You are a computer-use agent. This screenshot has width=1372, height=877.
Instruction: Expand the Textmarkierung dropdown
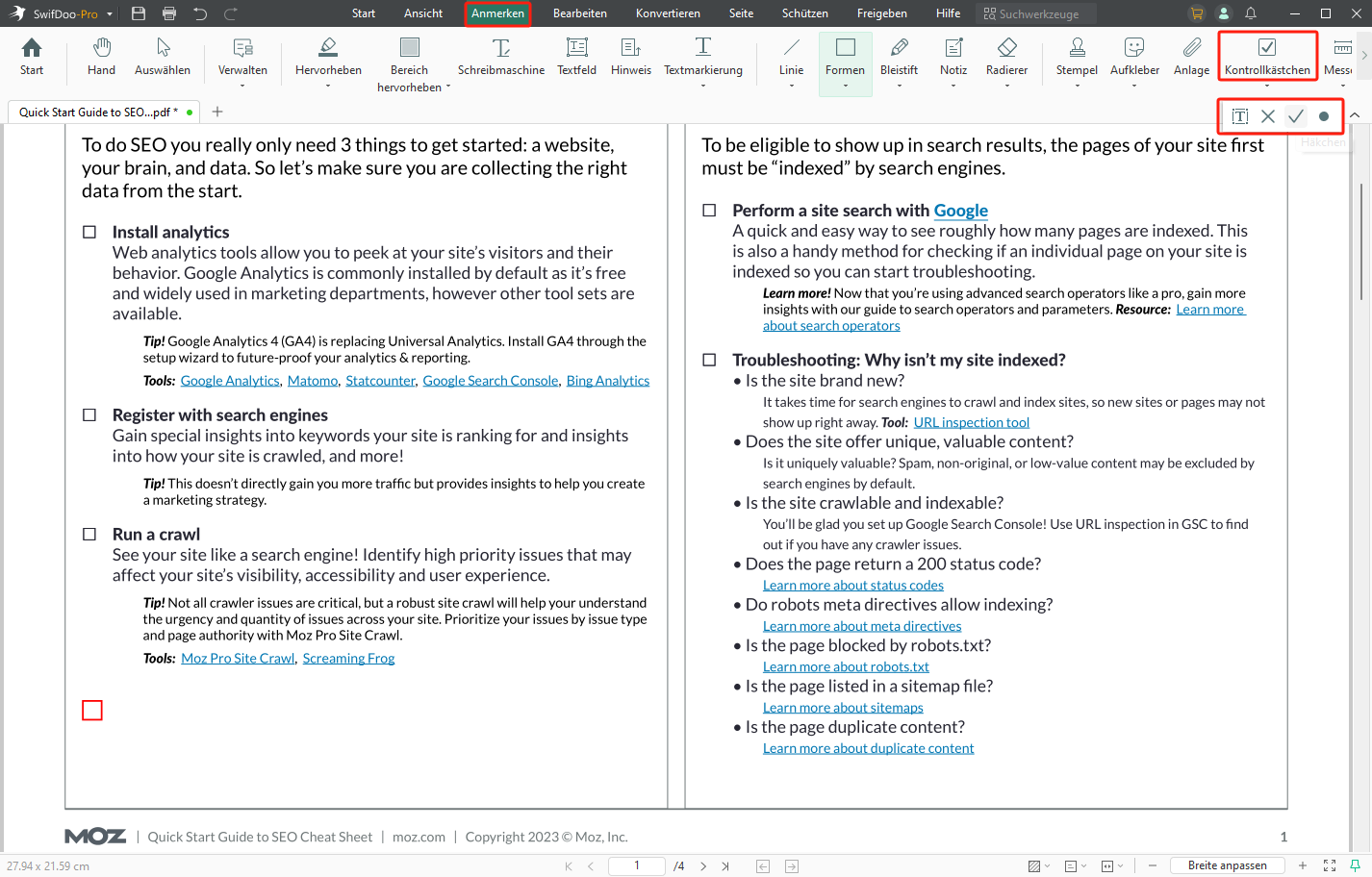click(703, 87)
